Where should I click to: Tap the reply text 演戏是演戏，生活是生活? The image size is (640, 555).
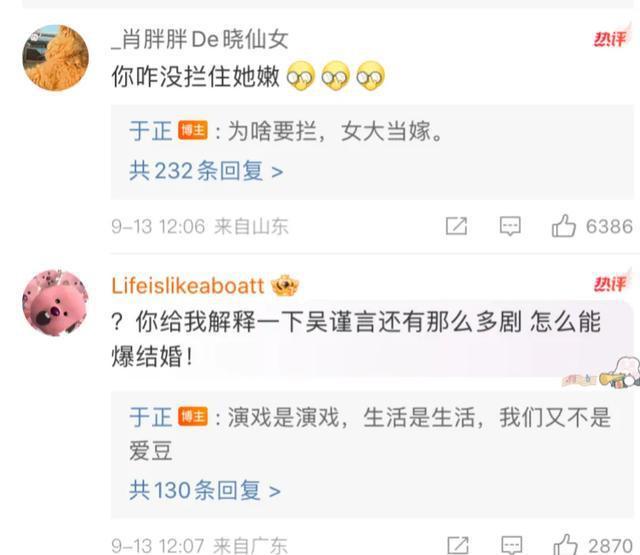tap(351, 417)
